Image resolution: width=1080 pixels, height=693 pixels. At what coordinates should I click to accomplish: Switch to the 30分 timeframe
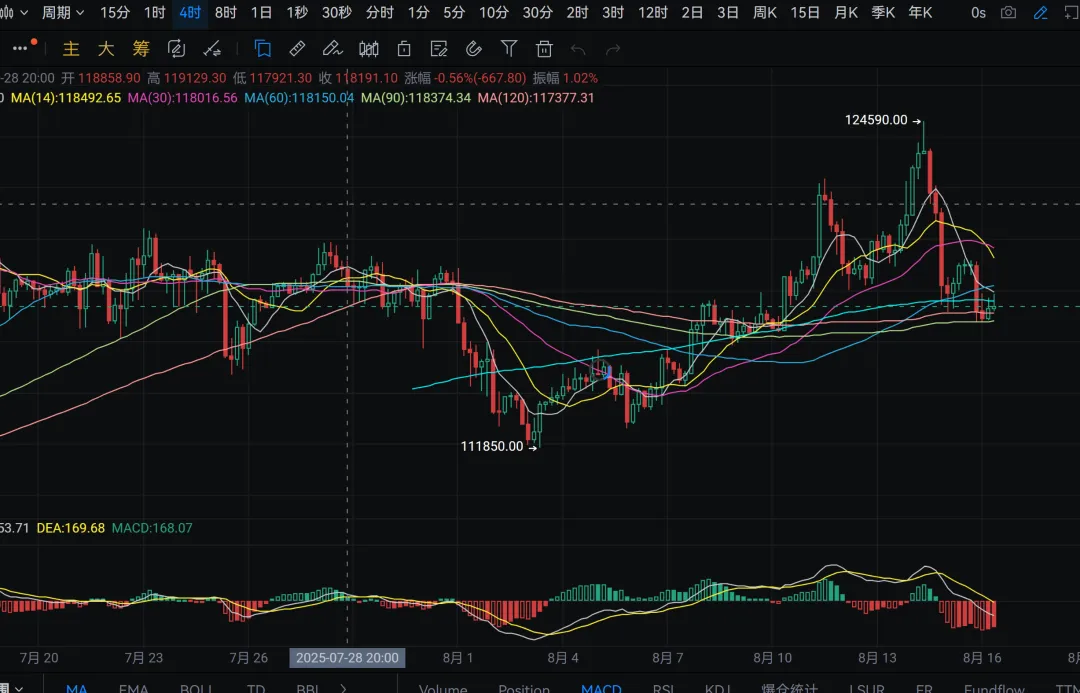coord(537,12)
